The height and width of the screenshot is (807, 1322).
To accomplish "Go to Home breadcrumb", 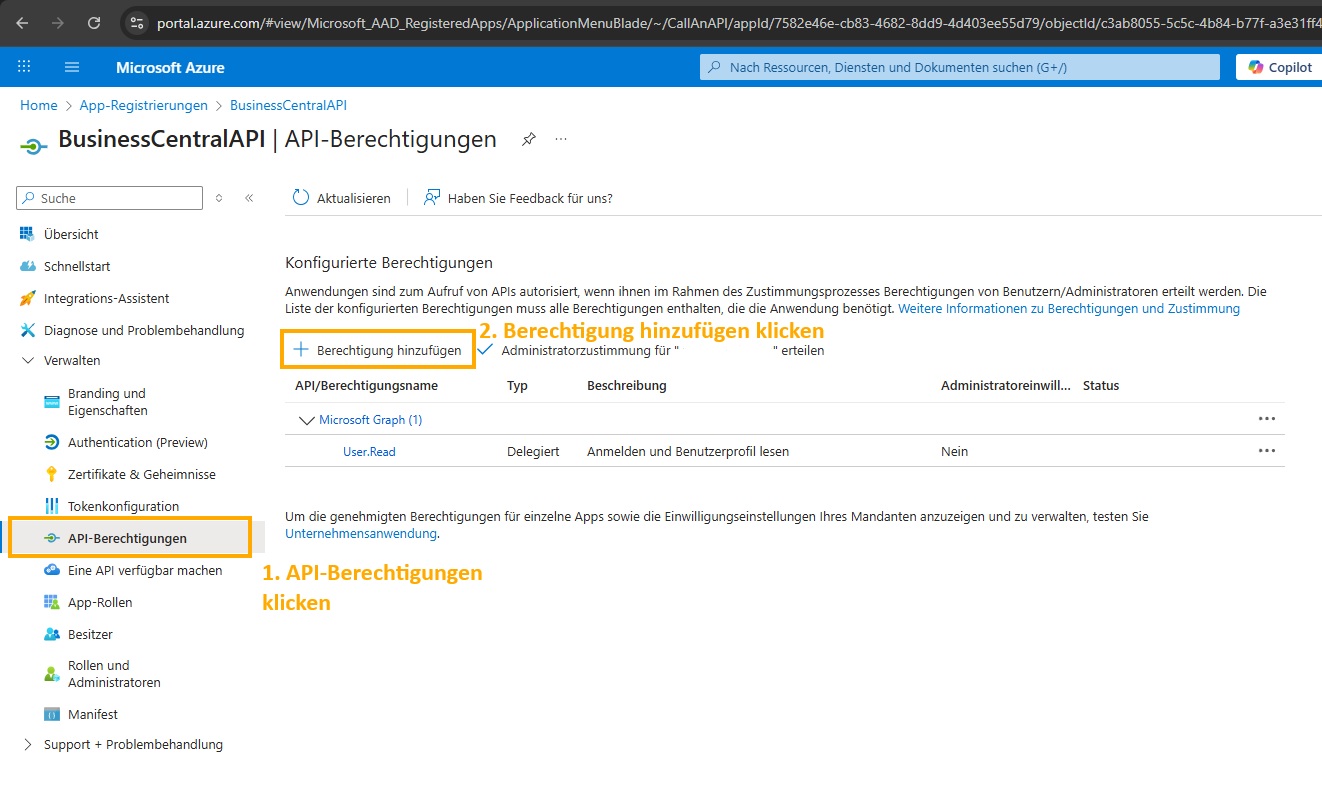I will click(38, 105).
